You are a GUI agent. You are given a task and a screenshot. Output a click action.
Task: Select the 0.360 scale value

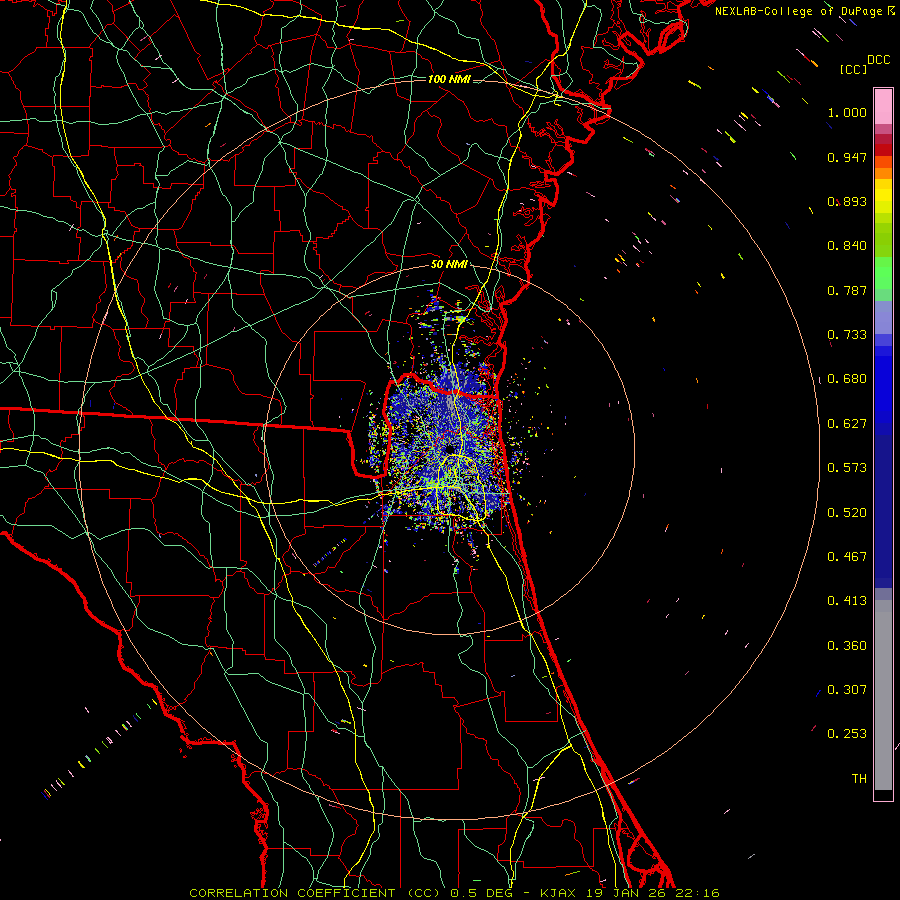point(847,646)
